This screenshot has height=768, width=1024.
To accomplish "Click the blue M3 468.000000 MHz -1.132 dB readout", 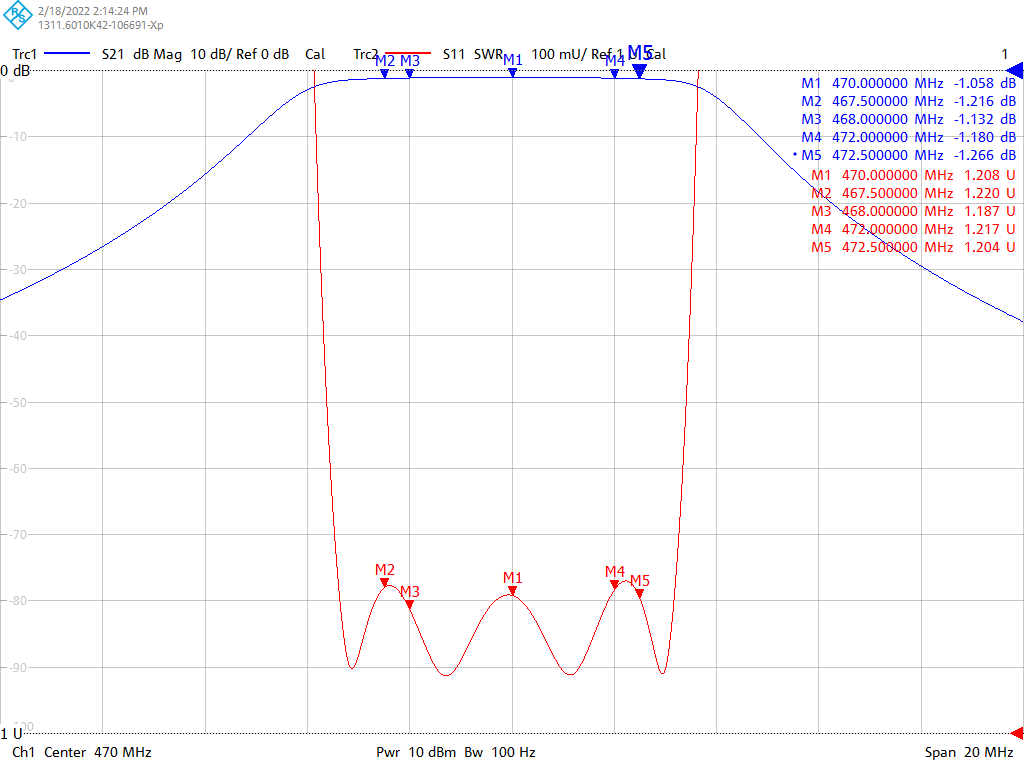I will (908, 119).
